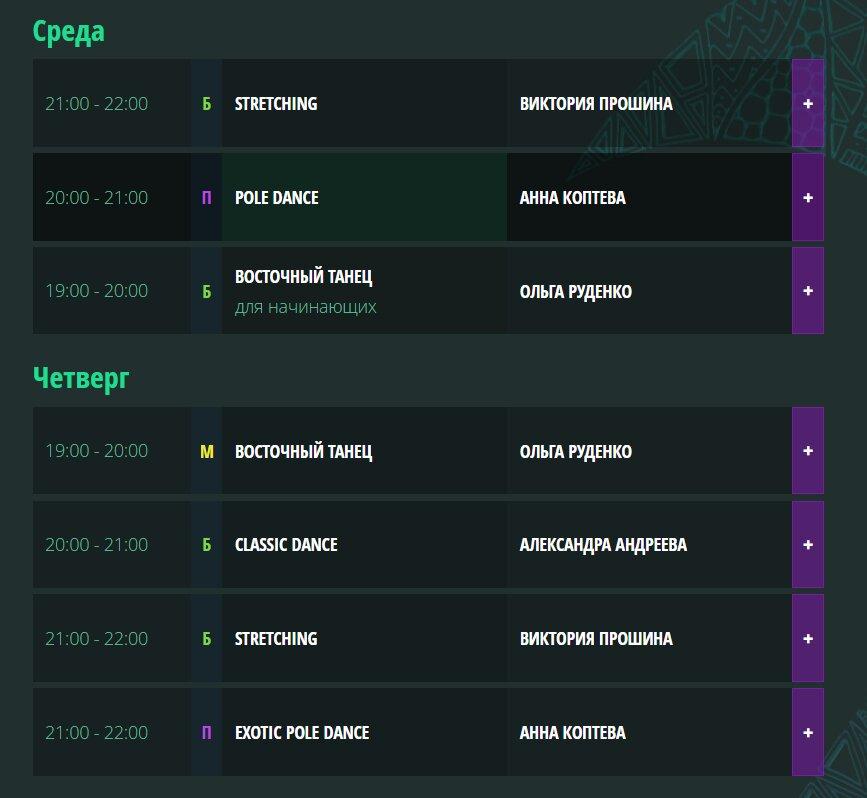Select instructor Александра Андреева

[603, 545]
